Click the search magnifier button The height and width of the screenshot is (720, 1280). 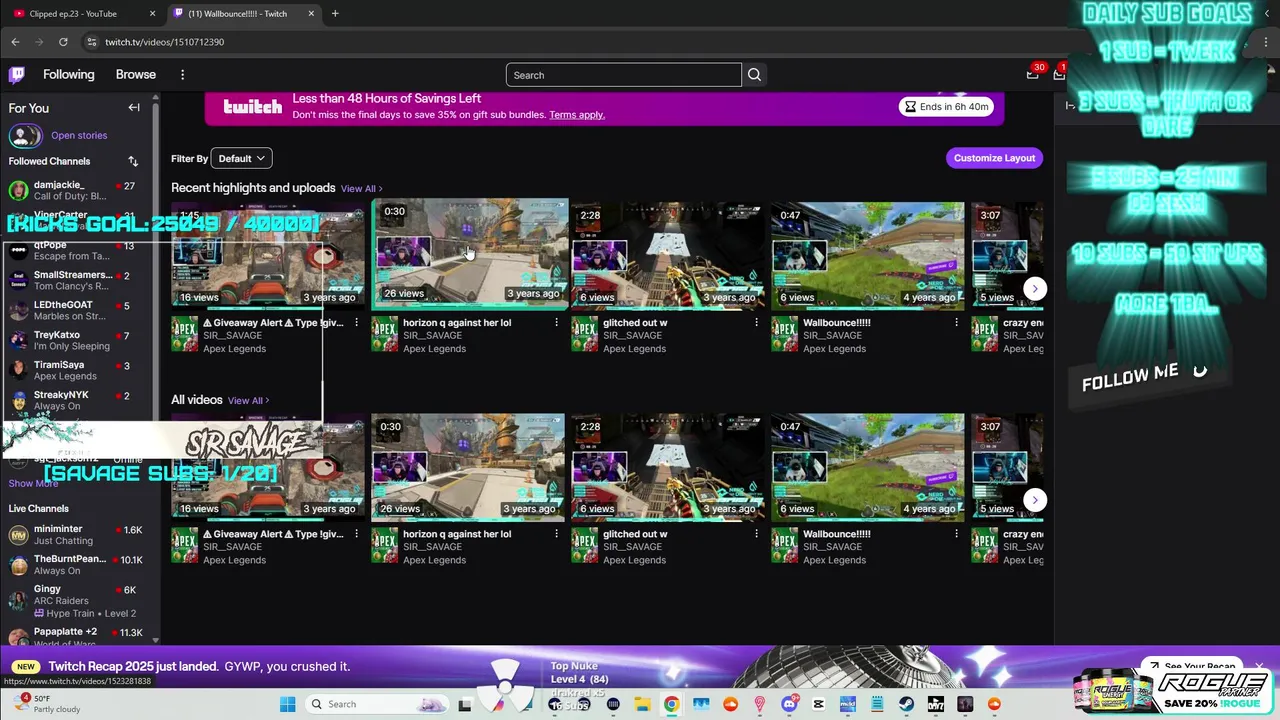coord(754,75)
